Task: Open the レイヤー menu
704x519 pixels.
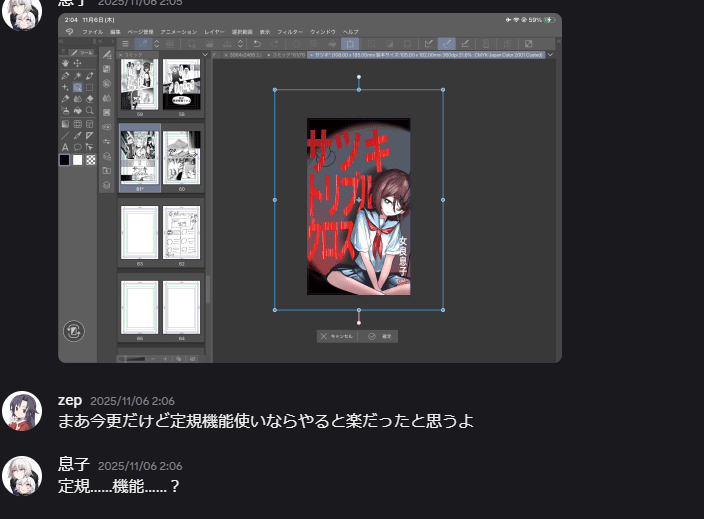Action: pos(214,32)
